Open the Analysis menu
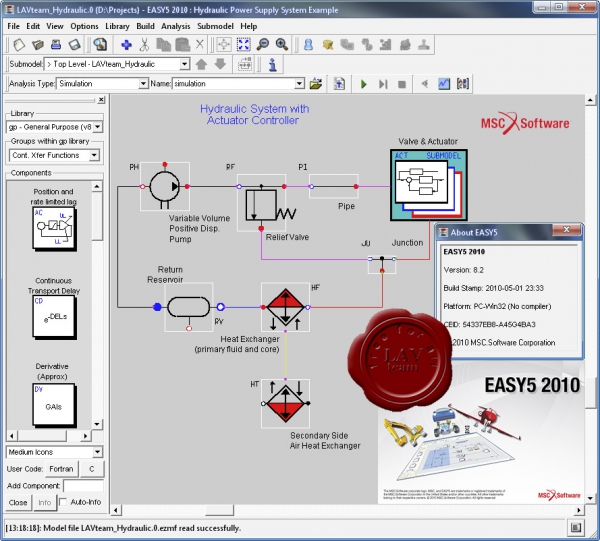This screenshot has width=600, height=541. 176,26
